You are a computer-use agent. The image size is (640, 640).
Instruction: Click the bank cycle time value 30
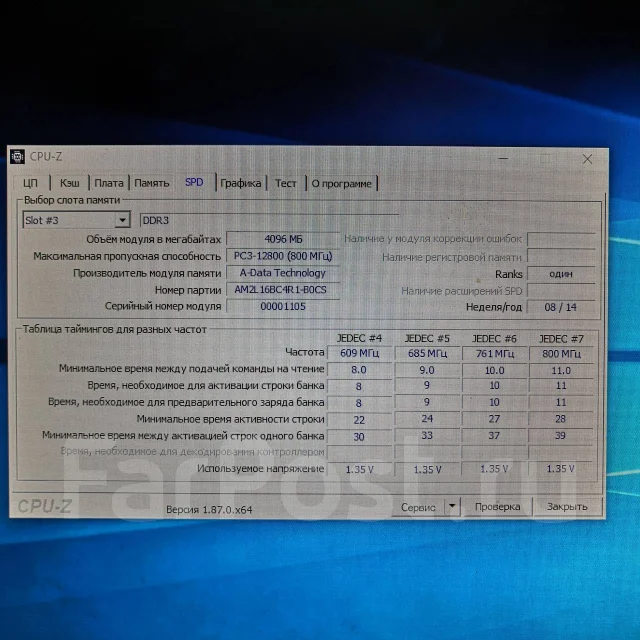pos(359,437)
